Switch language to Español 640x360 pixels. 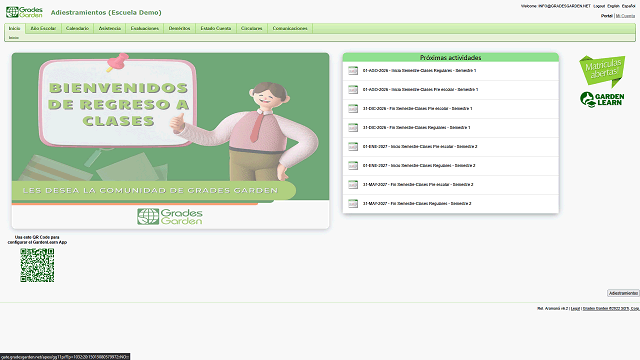[628, 6]
